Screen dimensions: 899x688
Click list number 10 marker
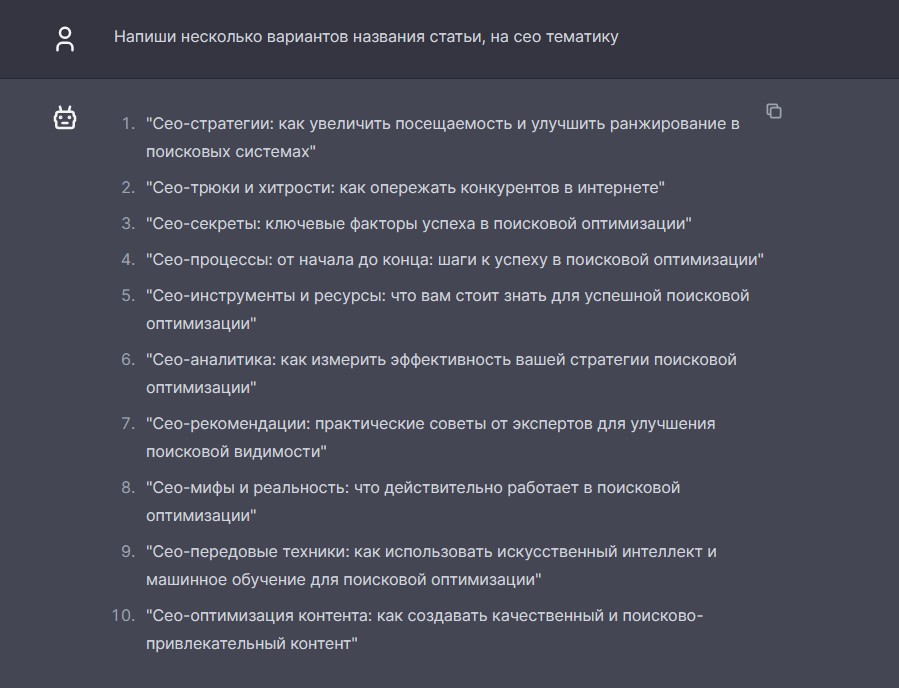click(123, 616)
